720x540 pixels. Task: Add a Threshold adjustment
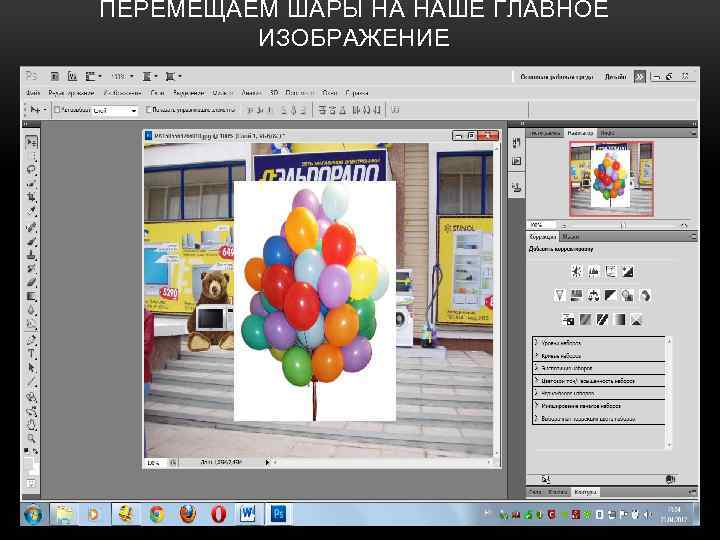[x=602, y=320]
